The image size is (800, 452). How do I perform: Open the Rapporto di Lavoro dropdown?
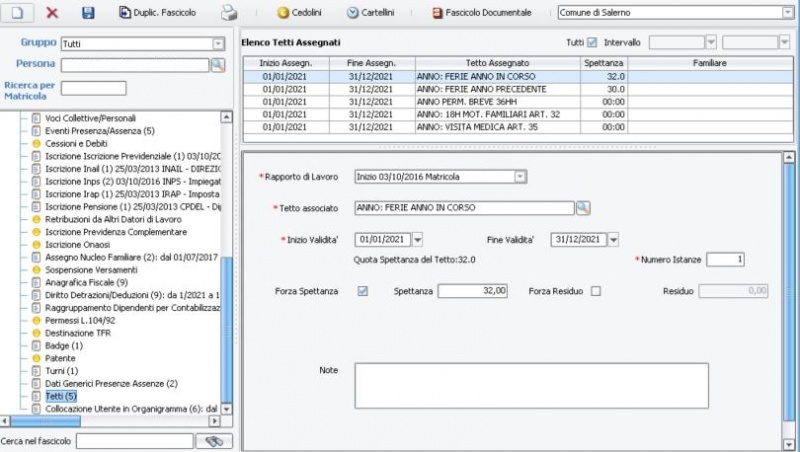click(x=520, y=177)
